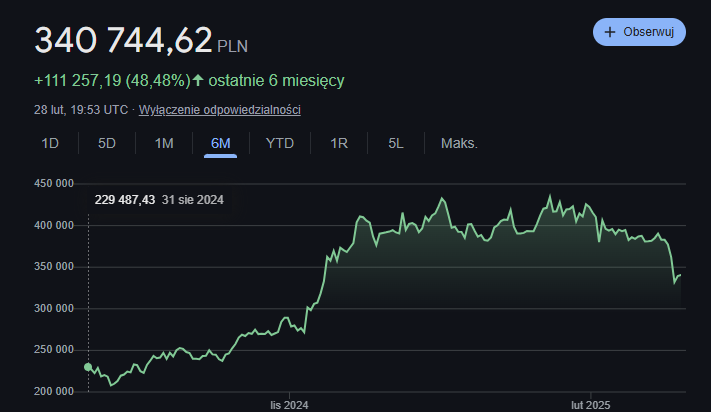This screenshot has height=412, width=711.
Task: Show the Maks. full history range
Action: (x=459, y=143)
